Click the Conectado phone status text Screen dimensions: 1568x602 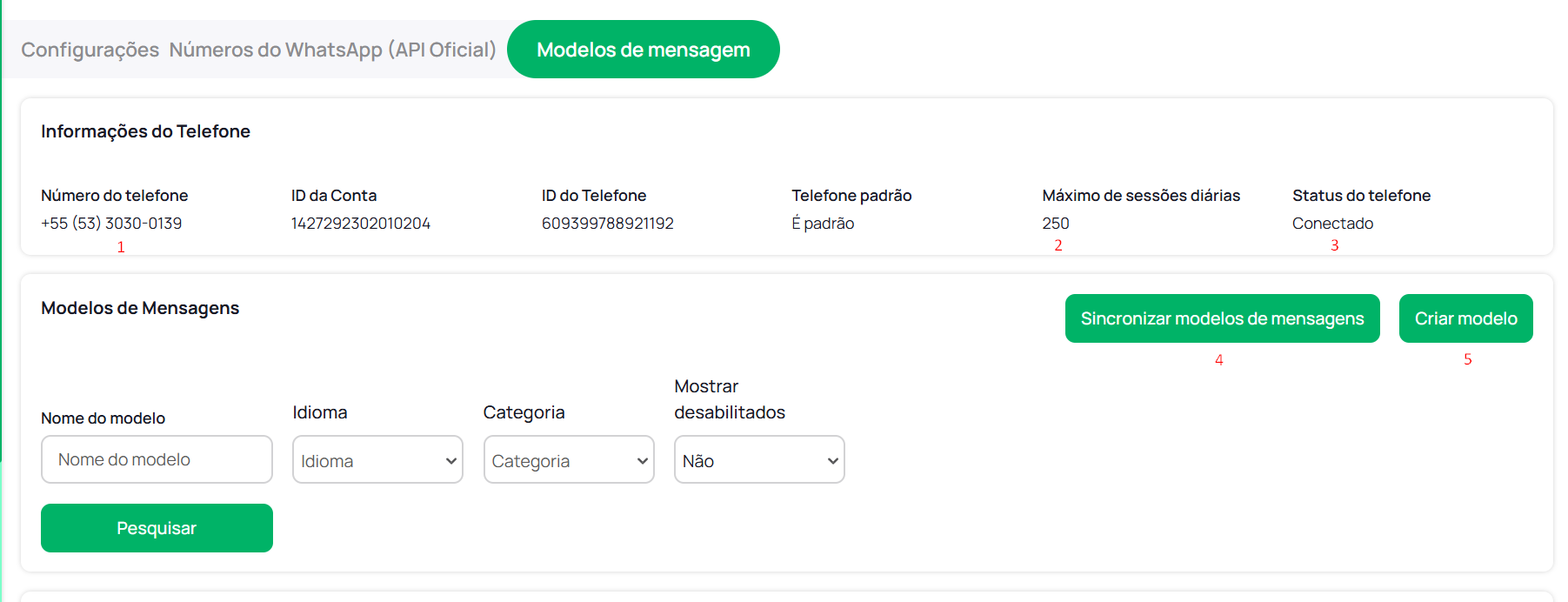(1332, 224)
